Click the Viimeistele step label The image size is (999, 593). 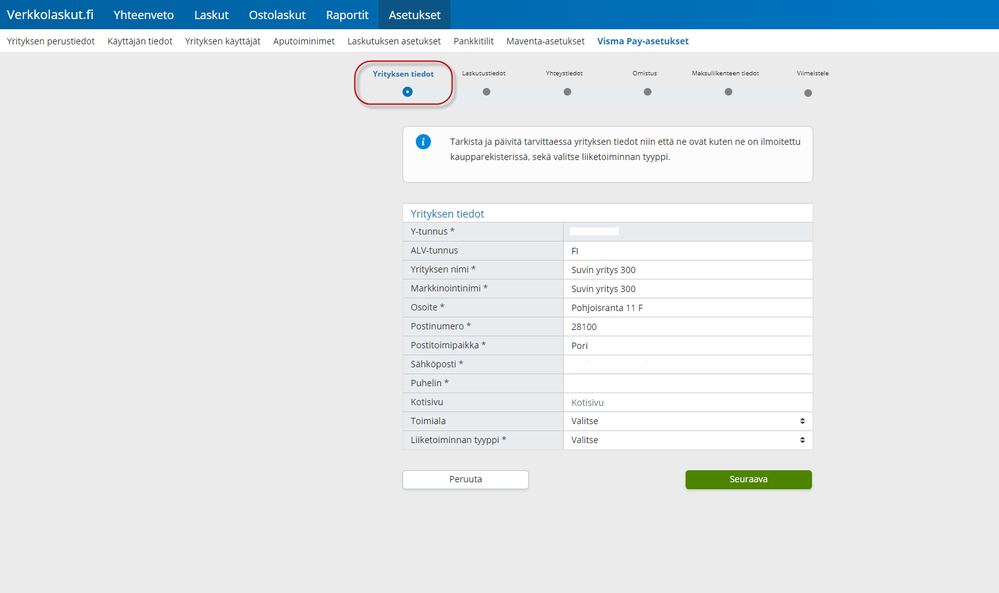coord(812,73)
